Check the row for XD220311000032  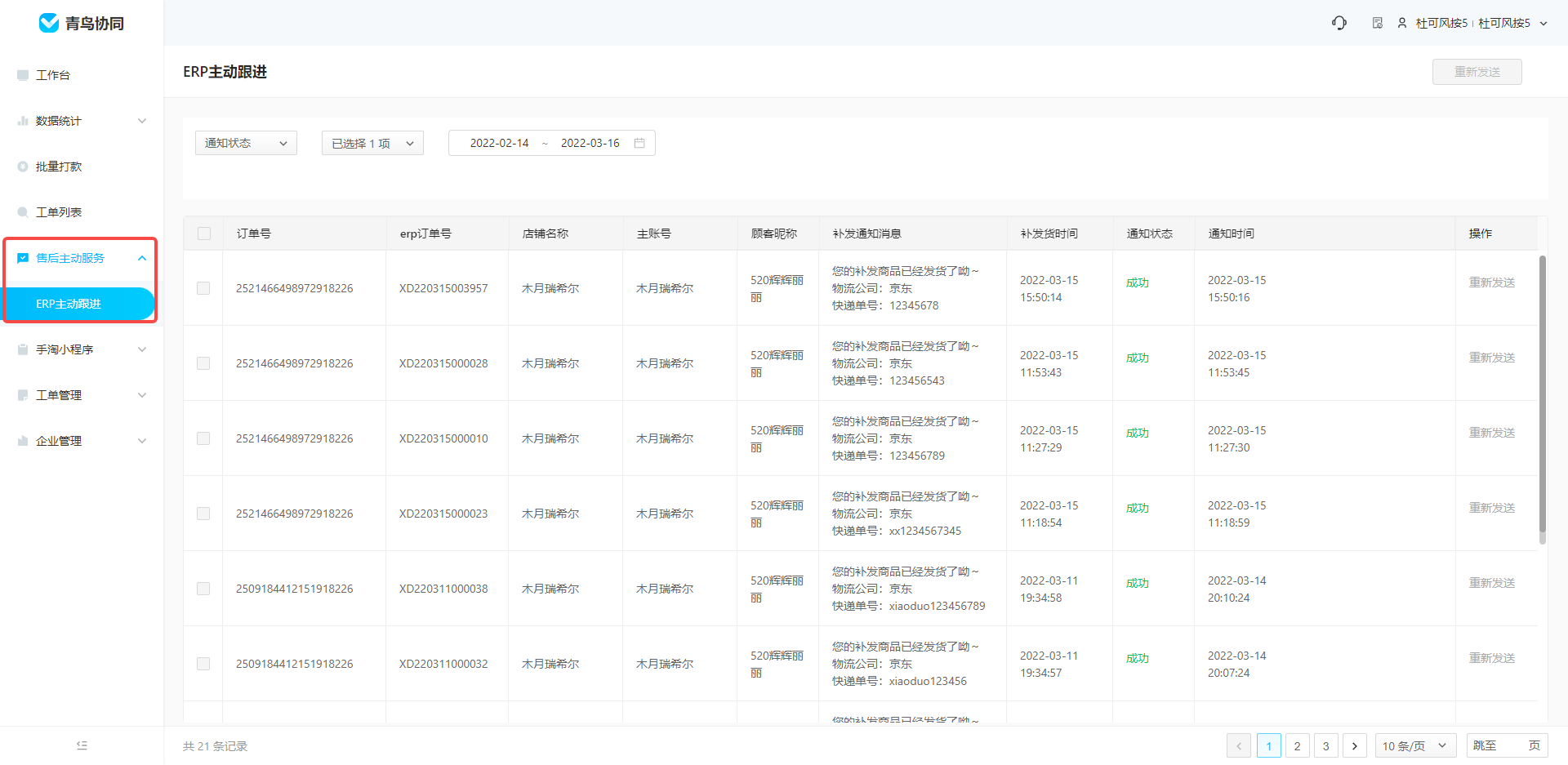tap(203, 664)
